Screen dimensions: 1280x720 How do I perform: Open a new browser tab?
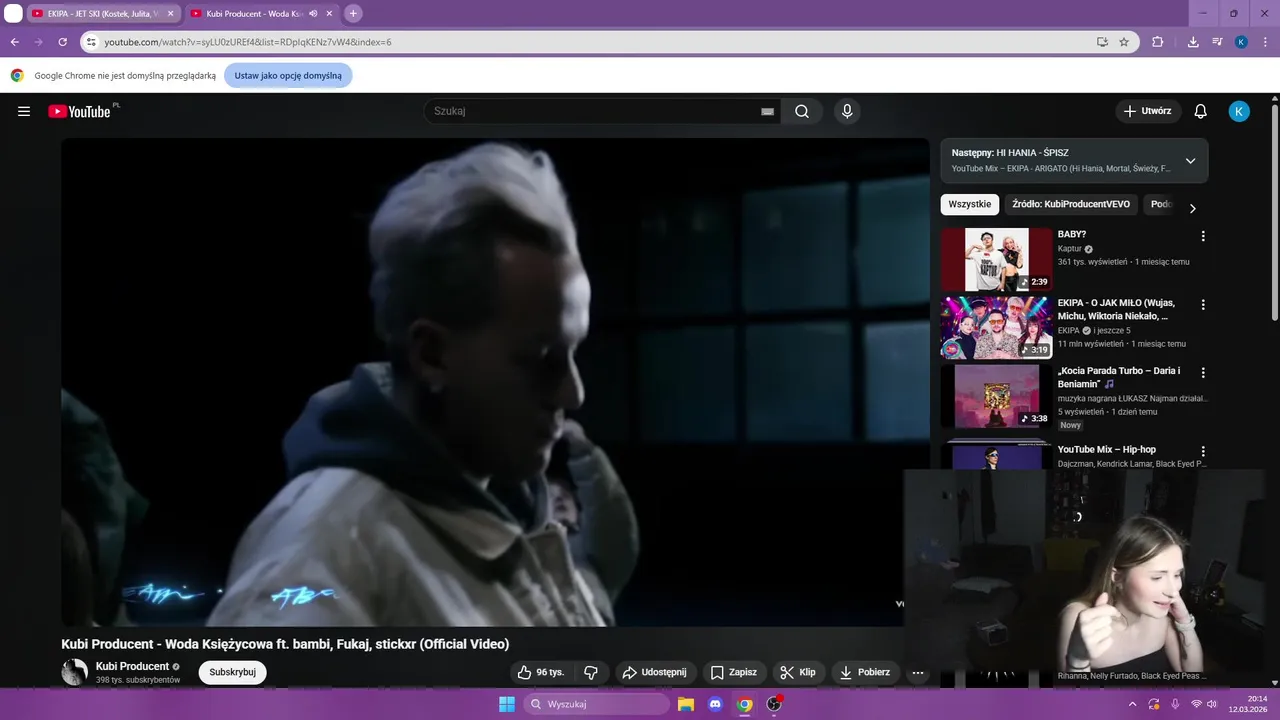pos(353,14)
